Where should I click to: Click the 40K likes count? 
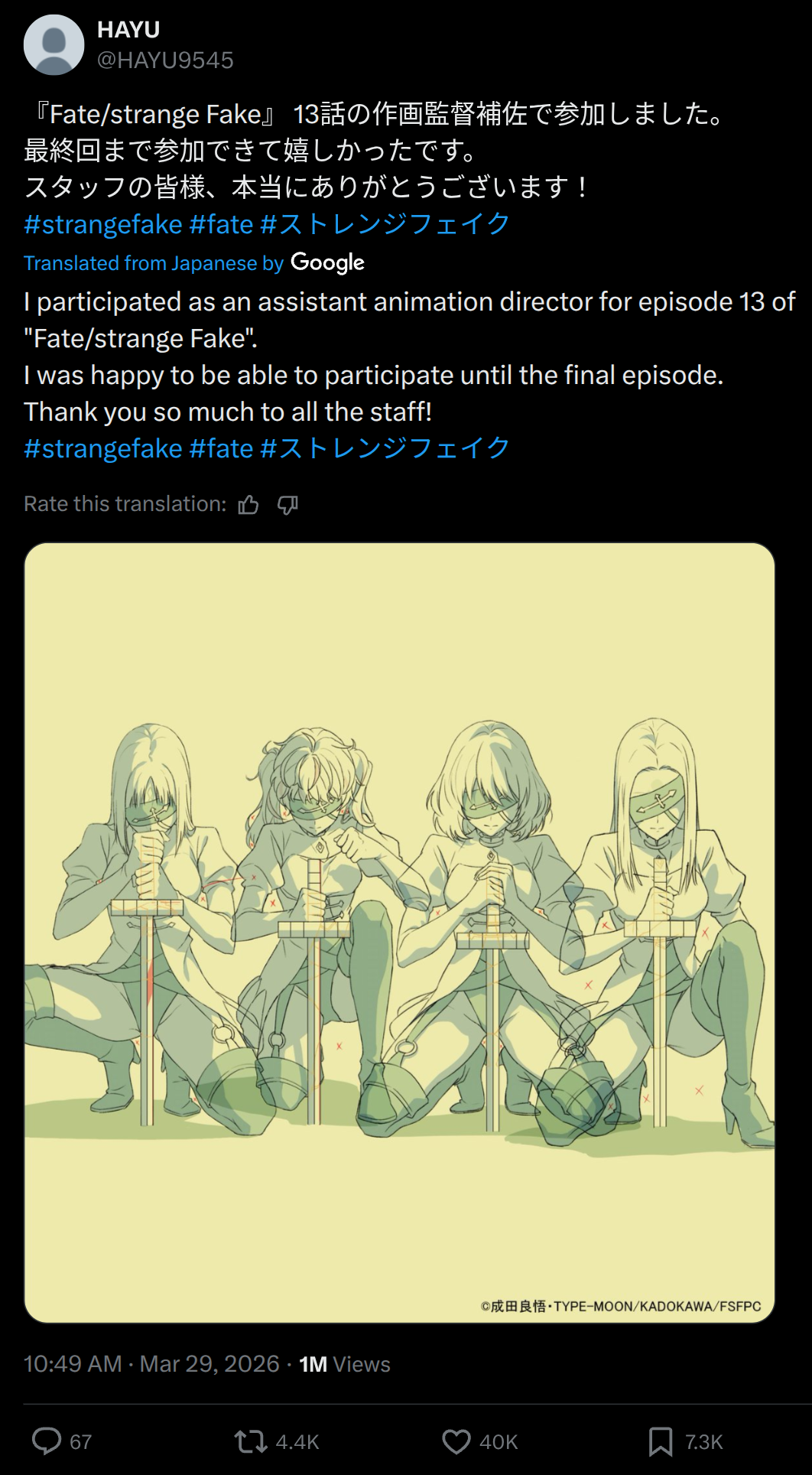(499, 1442)
